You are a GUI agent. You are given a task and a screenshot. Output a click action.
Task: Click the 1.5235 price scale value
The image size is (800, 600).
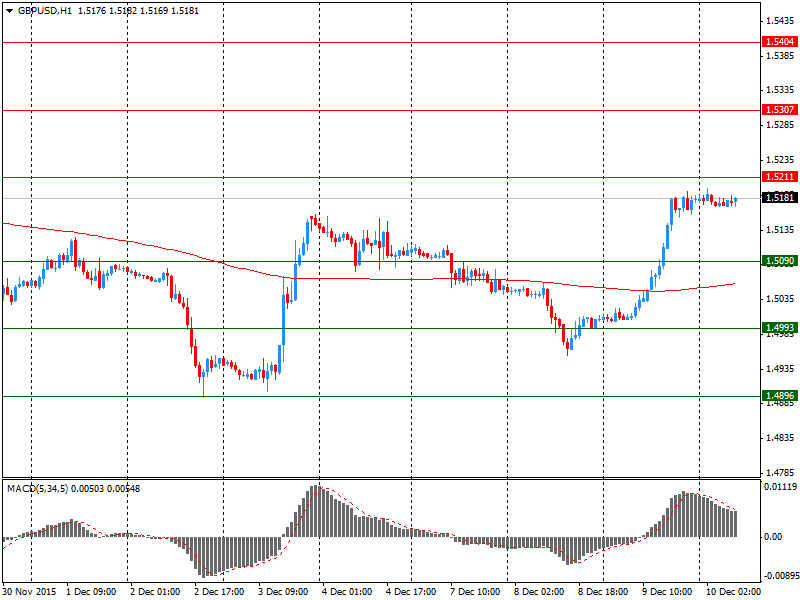click(x=780, y=160)
